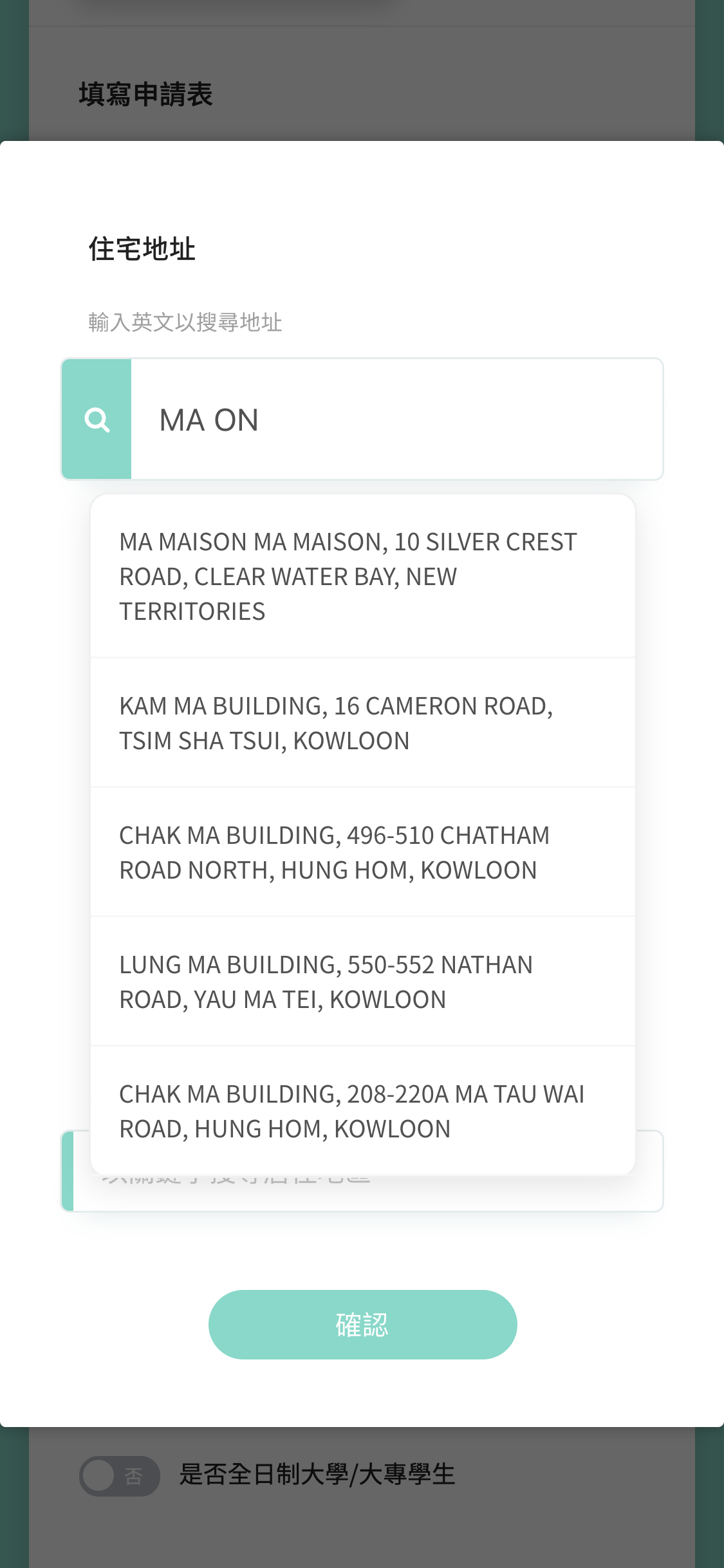The image size is (724, 1568).
Task: Choose KAM MA BUILDING, 16 Cameron Road
Action: click(x=362, y=723)
